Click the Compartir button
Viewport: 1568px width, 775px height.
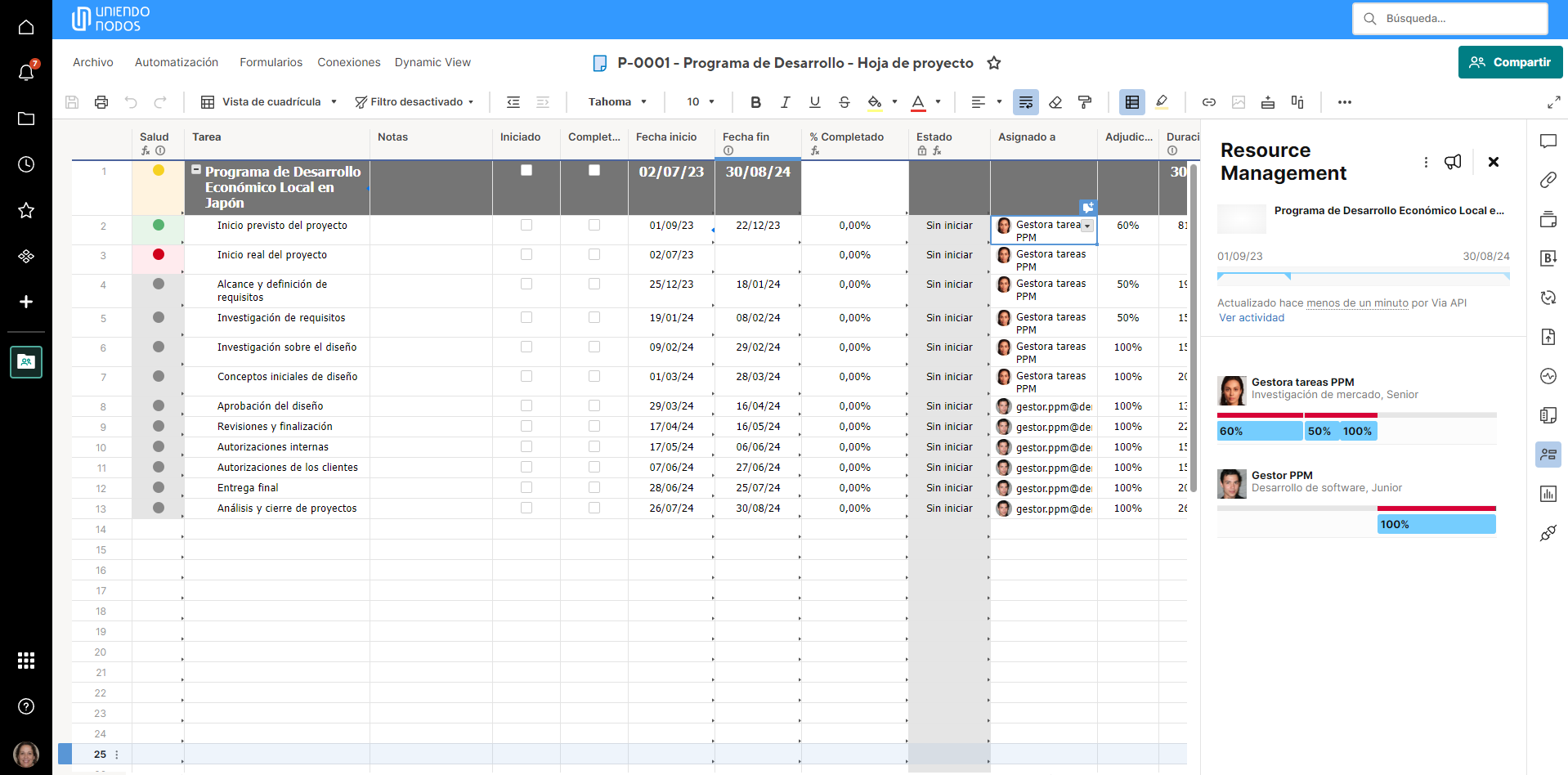pos(1510,62)
